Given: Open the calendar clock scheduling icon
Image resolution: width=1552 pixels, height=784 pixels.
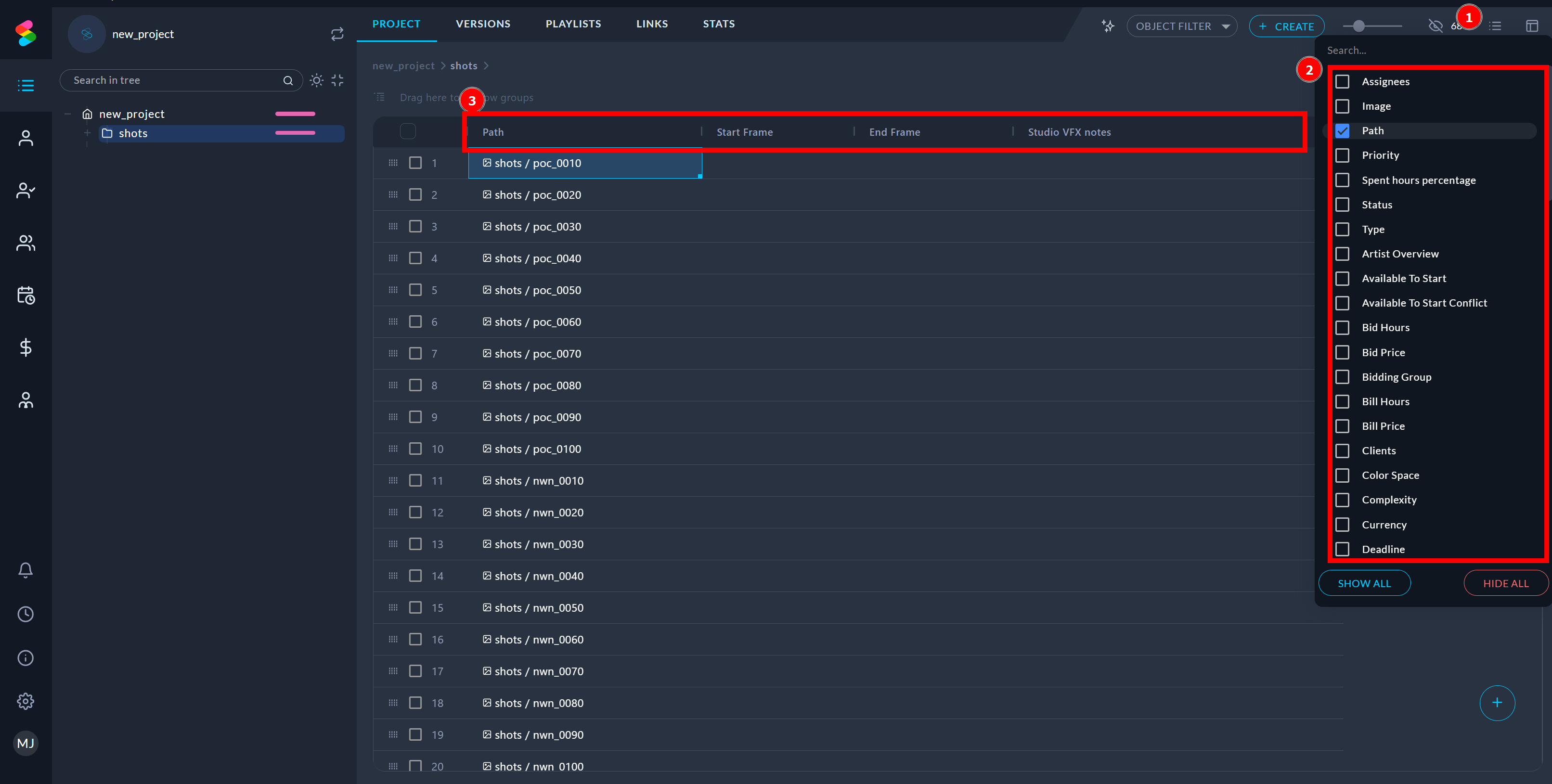Looking at the screenshot, I should coord(26,295).
